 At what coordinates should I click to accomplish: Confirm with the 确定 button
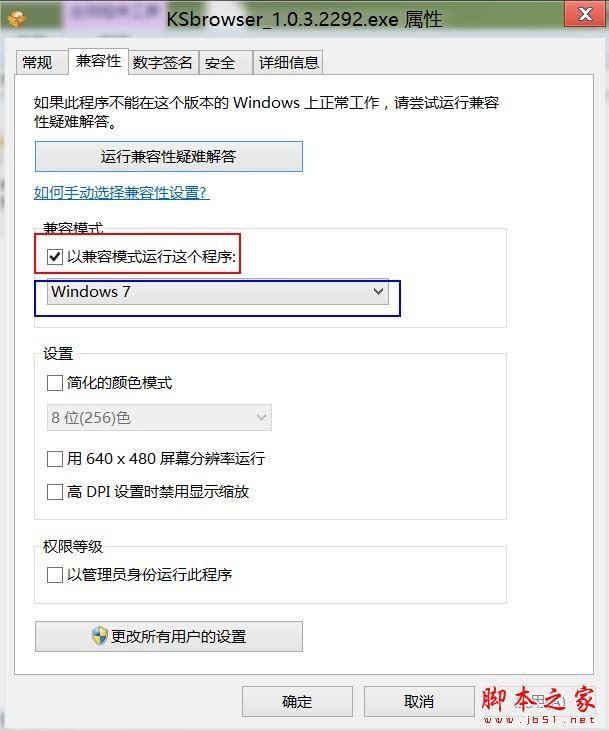click(x=297, y=701)
